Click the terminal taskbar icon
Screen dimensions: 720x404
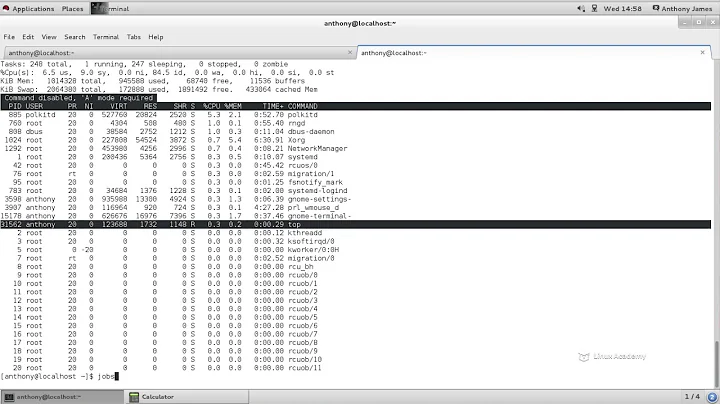coord(9,397)
